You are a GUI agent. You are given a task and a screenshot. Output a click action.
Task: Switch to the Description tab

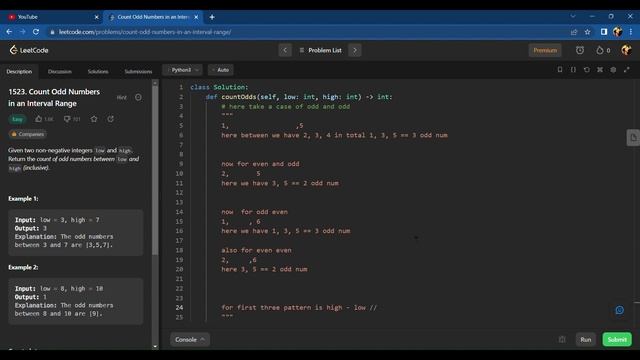[19, 71]
